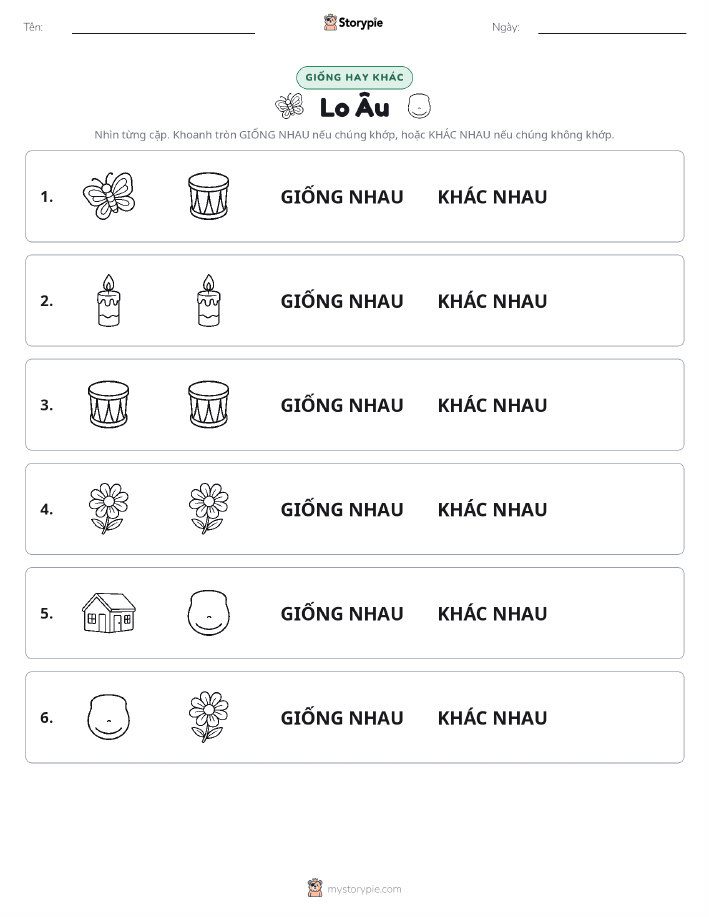Select the left candle in row 2
Image resolution: width=709 pixels, height=917 pixels.
pyautogui.click(x=109, y=300)
